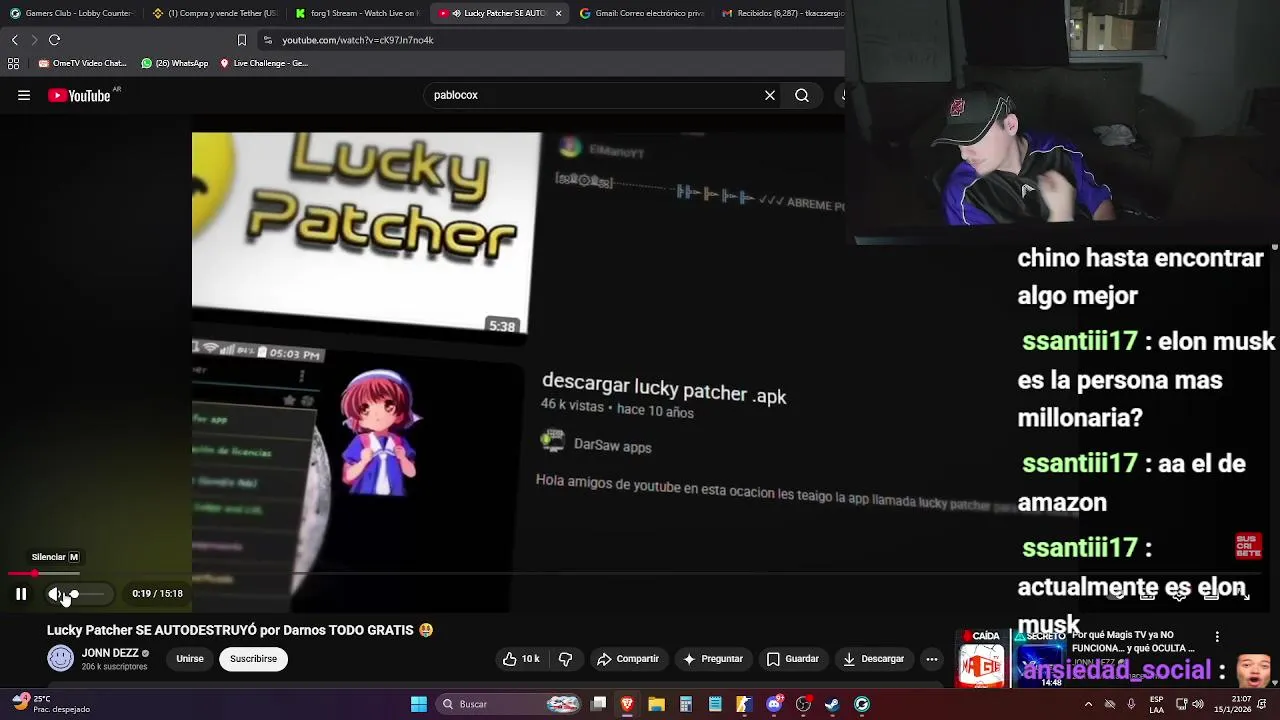Open the OBS Studio taskbar icon
Screen dimensions: 1280x720
[x=803, y=704]
